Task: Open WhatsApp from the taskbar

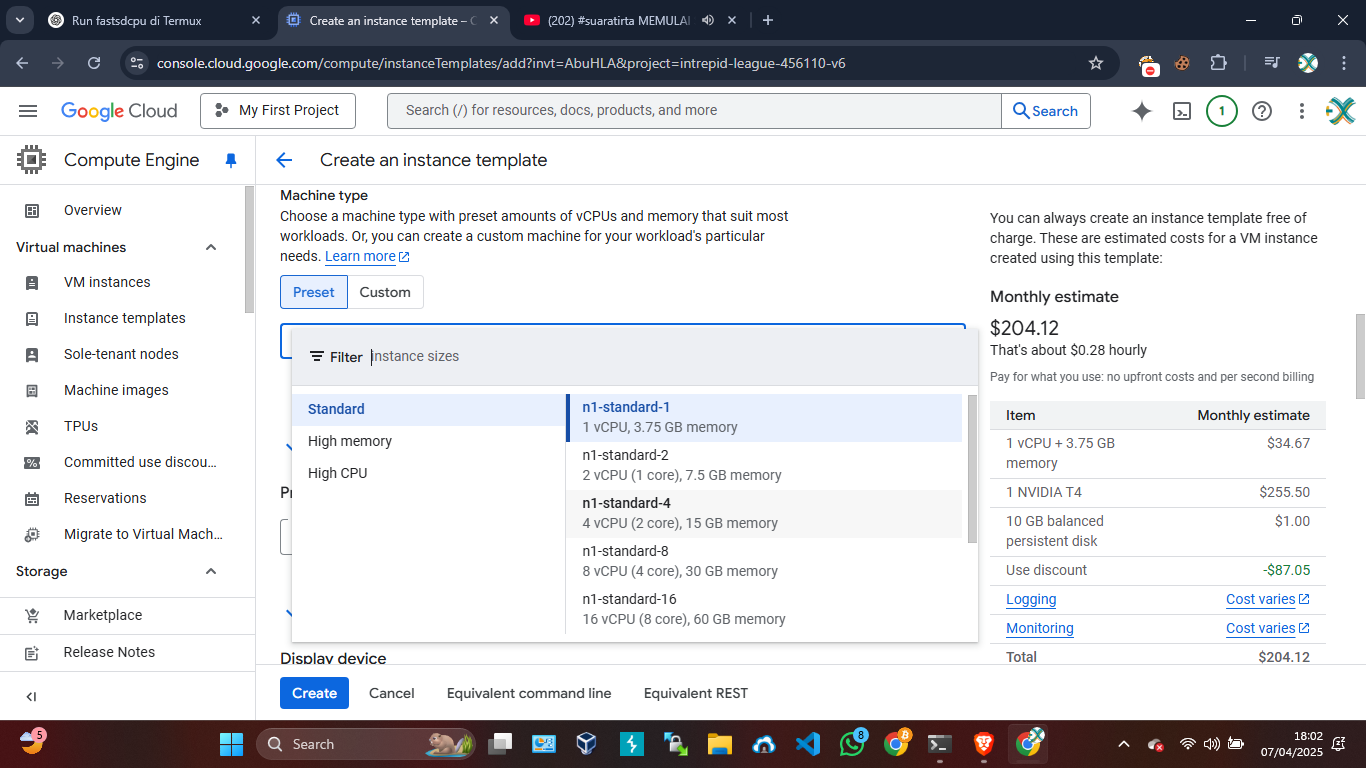Action: tap(852, 744)
